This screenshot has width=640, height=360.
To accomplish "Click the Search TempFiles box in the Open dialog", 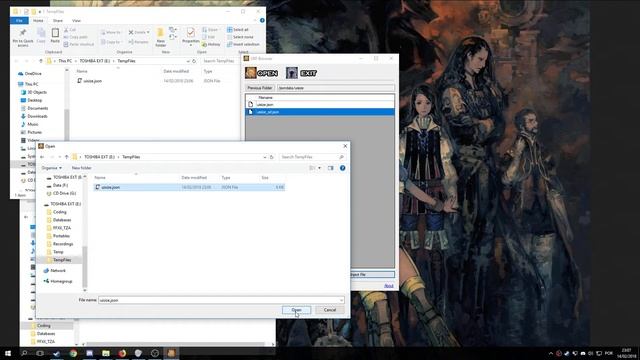I will 312,157.
